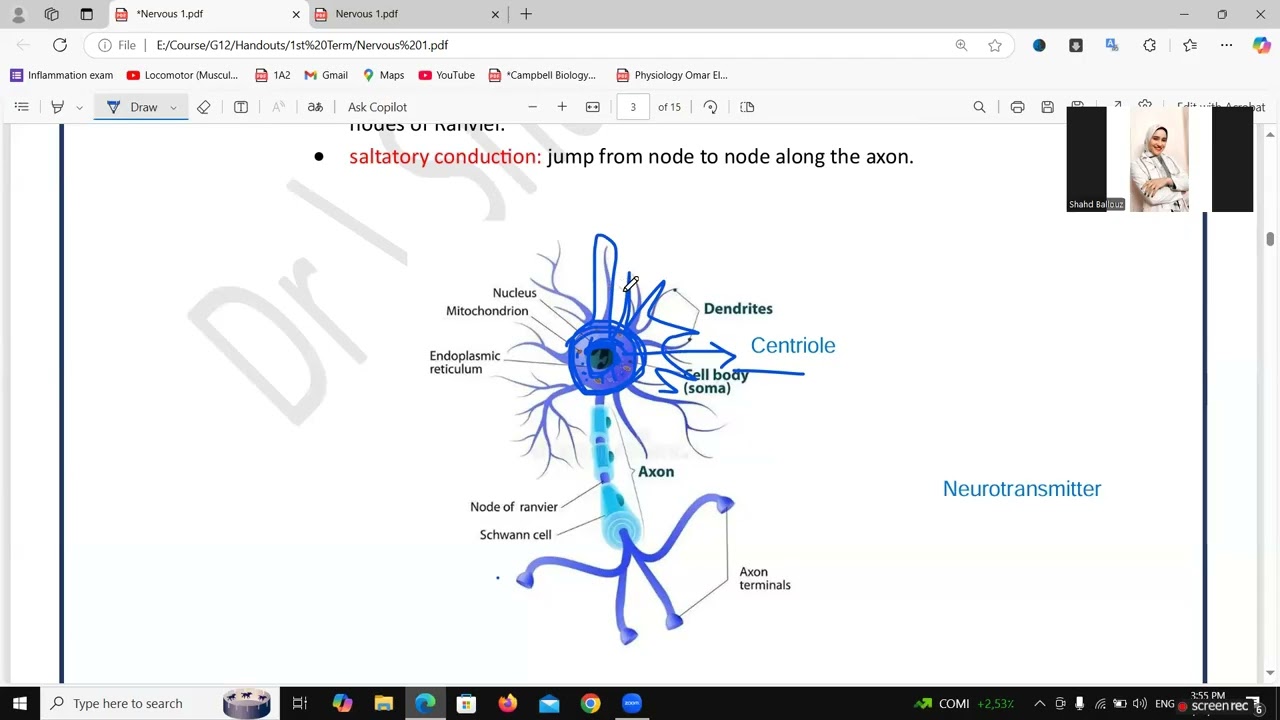The width and height of the screenshot is (1280, 720).
Task: Expand the Draw tool options arrow
Action: 173,107
